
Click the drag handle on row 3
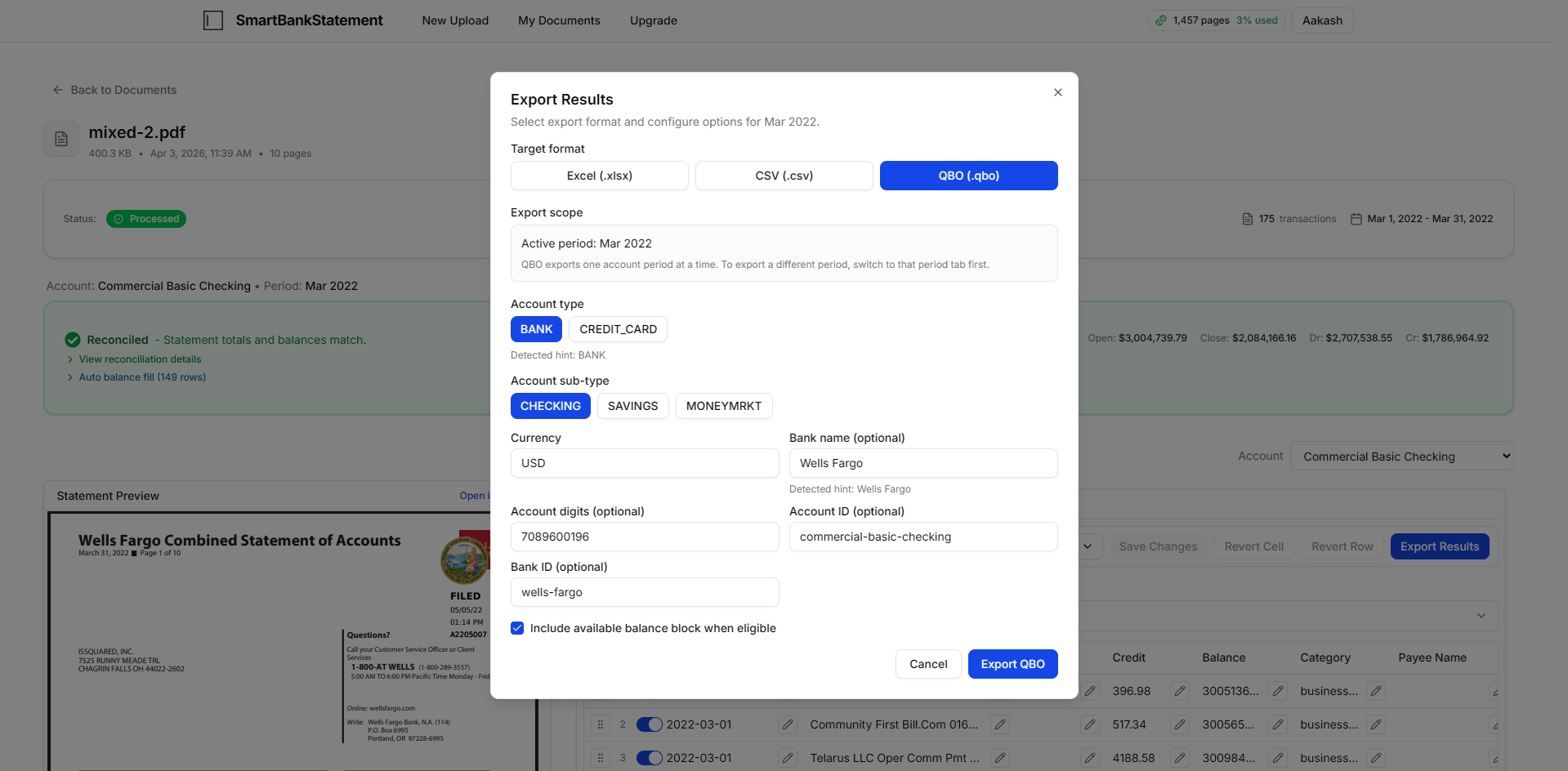tap(601, 757)
